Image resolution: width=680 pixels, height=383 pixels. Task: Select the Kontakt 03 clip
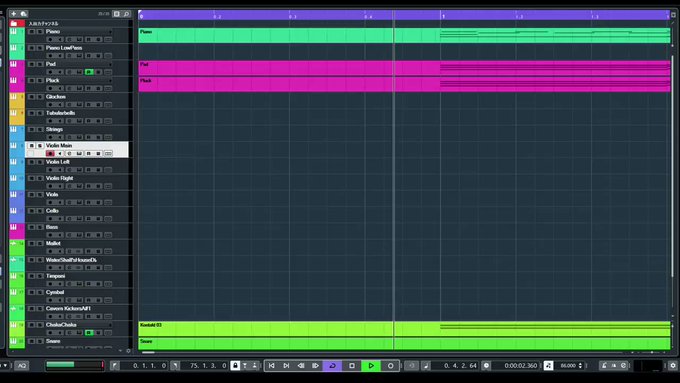[x=404, y=329]
